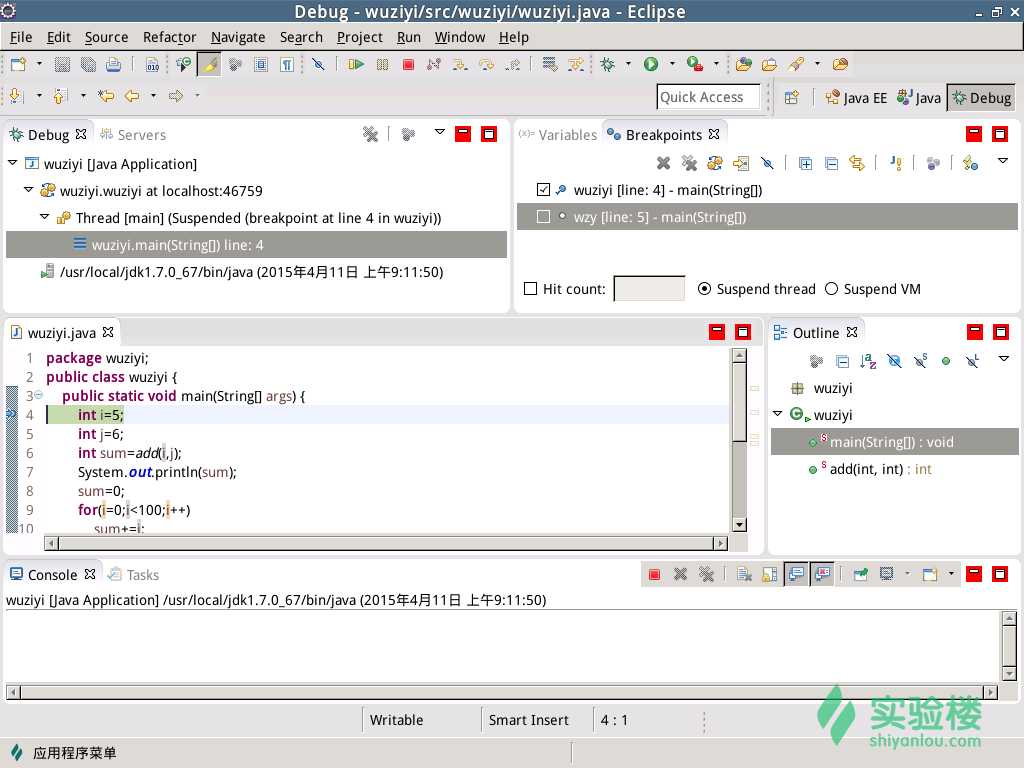Screen dimensions: 1024x768
Task: Click the New file wizard icon
Action: point(18,64)
